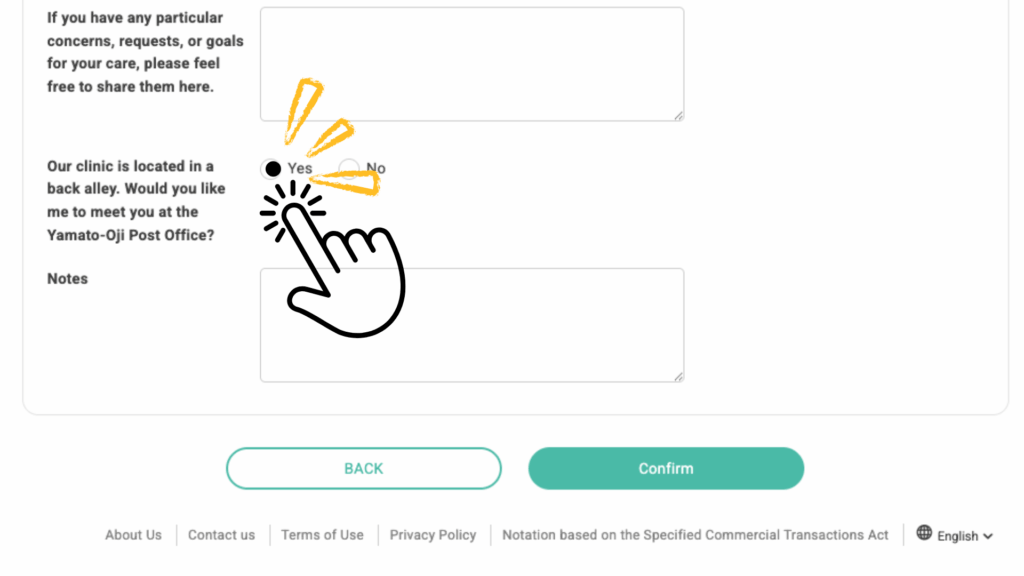This screenshot has width=1024, height=576.
Task: Select the Yes radio button
Action: click(273, 168)
